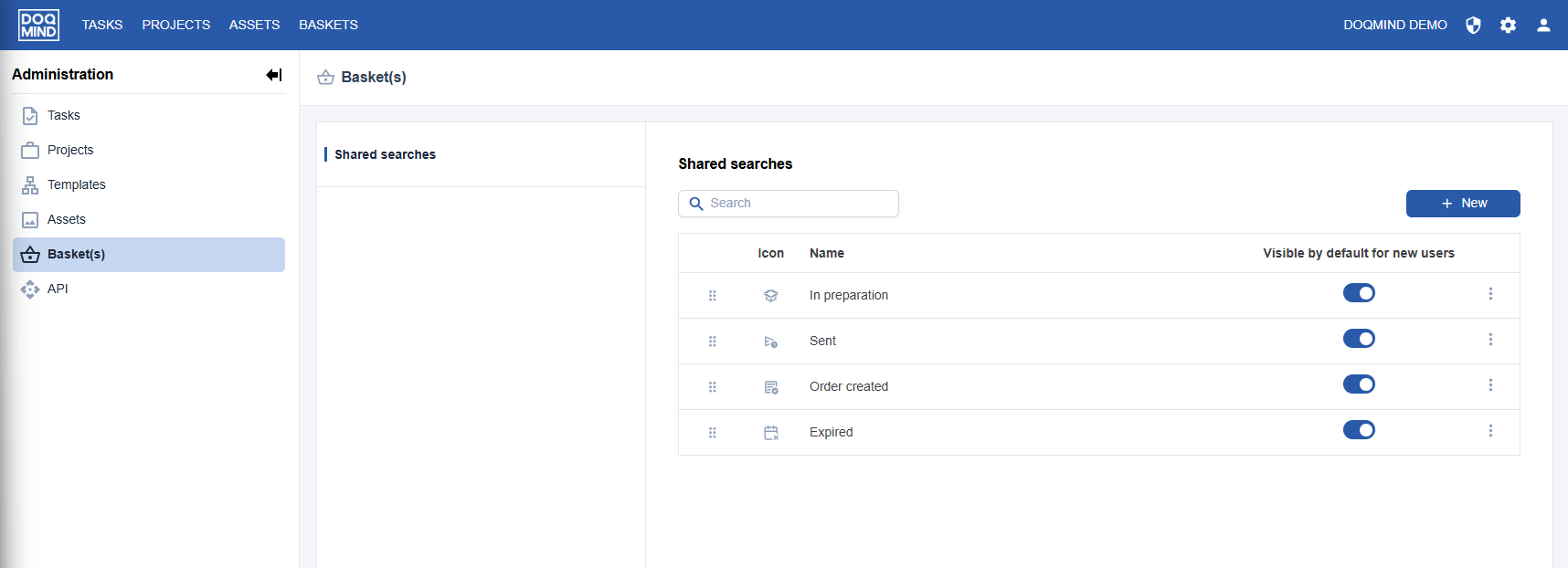
Task: Open the shield security icon
Action: pos(1473,26)
